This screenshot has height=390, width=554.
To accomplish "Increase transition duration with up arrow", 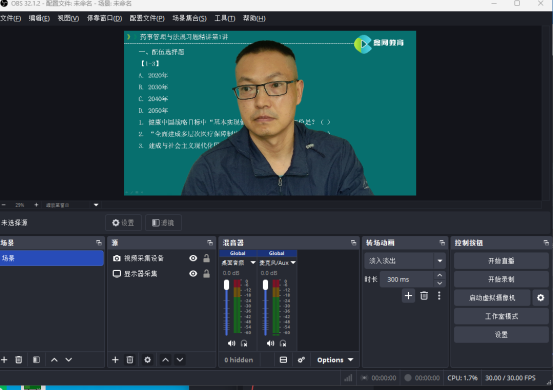I will 440,275.
